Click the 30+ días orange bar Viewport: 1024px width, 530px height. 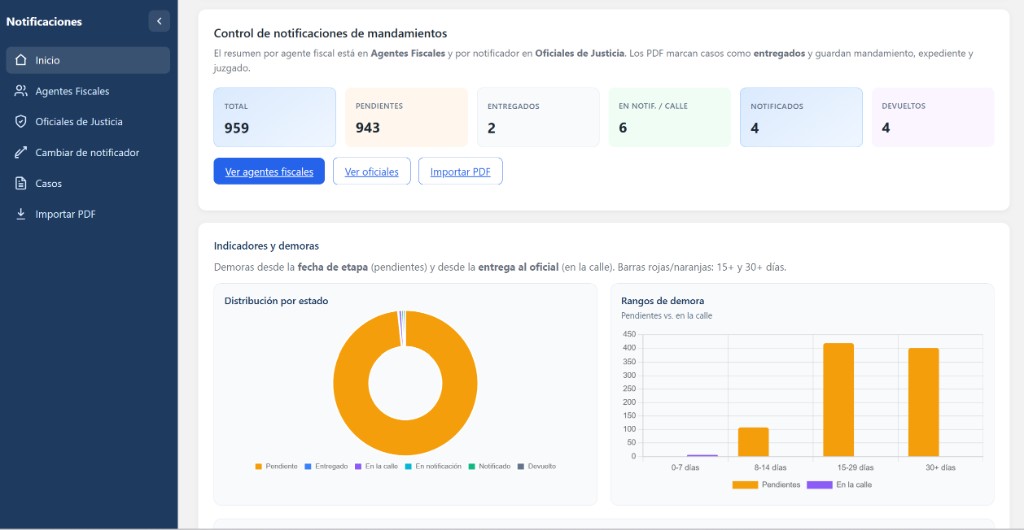923,402
